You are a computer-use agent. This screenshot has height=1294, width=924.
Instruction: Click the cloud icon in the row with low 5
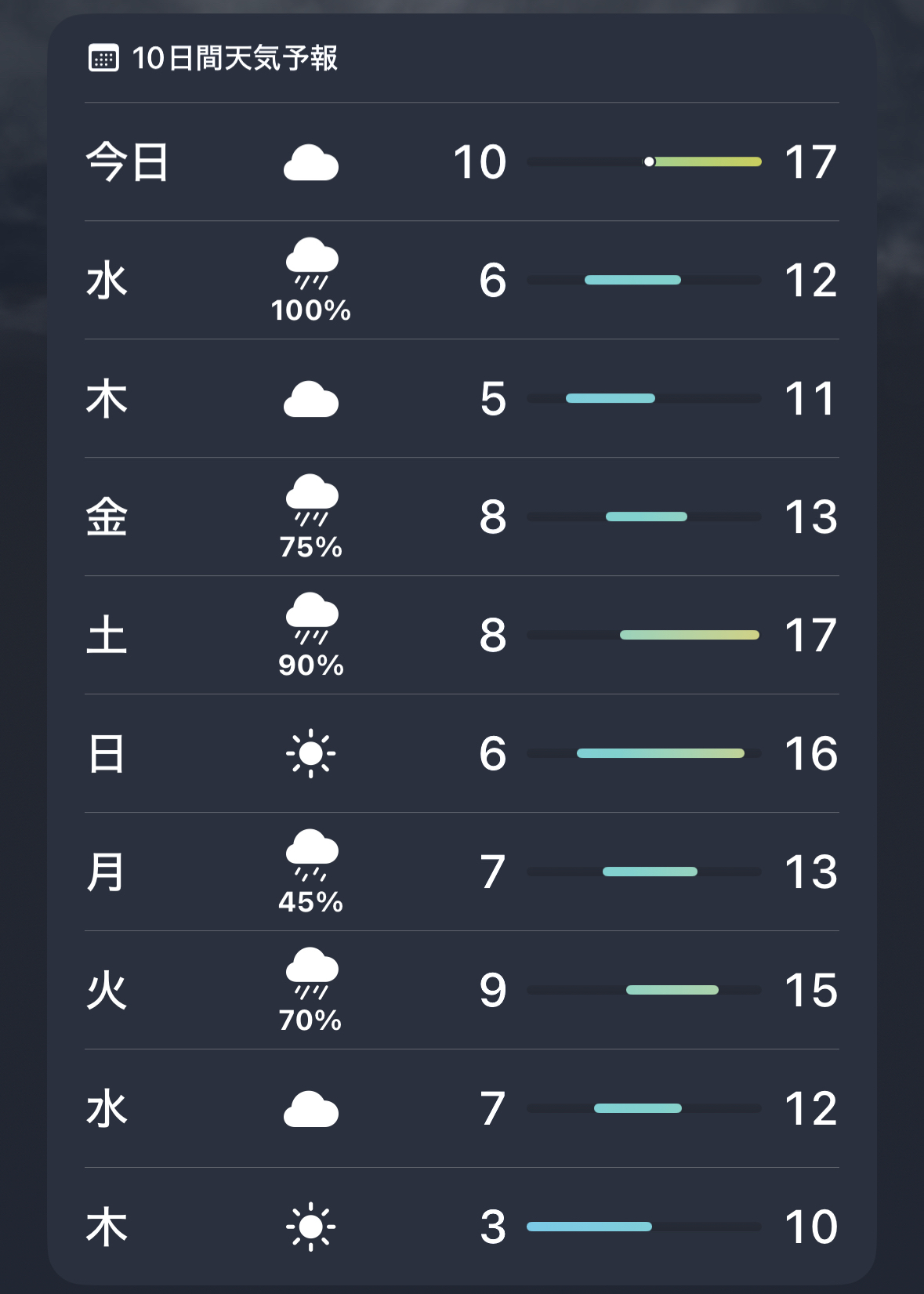(310, 400)
